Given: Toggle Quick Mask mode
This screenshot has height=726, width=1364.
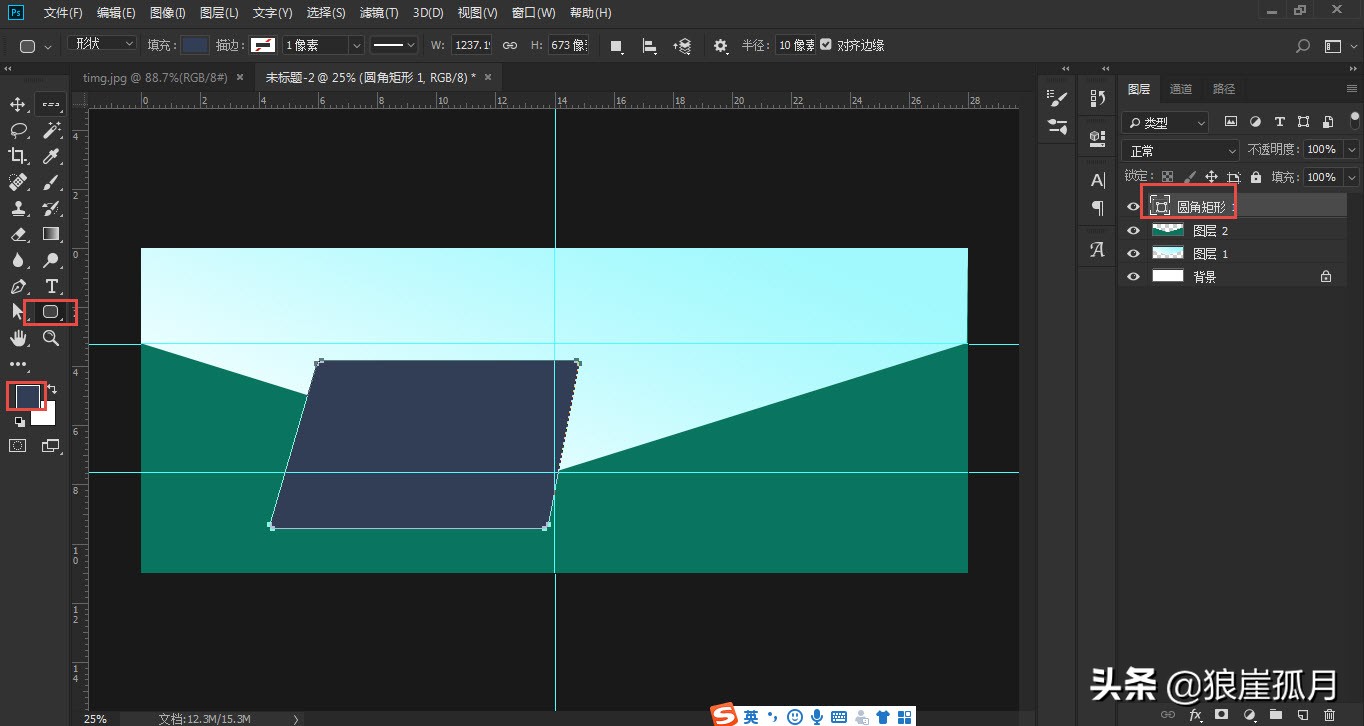Looking at the screenshot, I should tap(18, 446).
